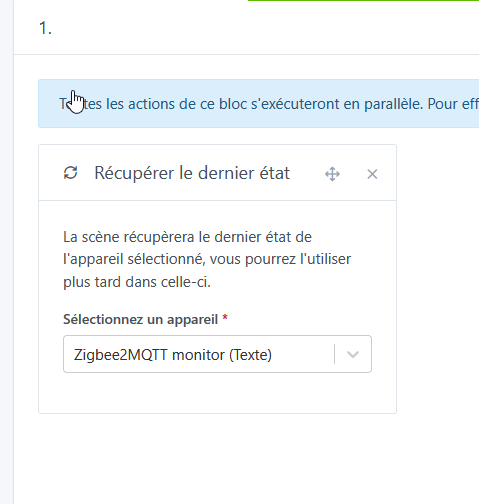
Task: Click the selected value Zigbee2MQTT monitor (Texte)
Action: click(173, 355)
